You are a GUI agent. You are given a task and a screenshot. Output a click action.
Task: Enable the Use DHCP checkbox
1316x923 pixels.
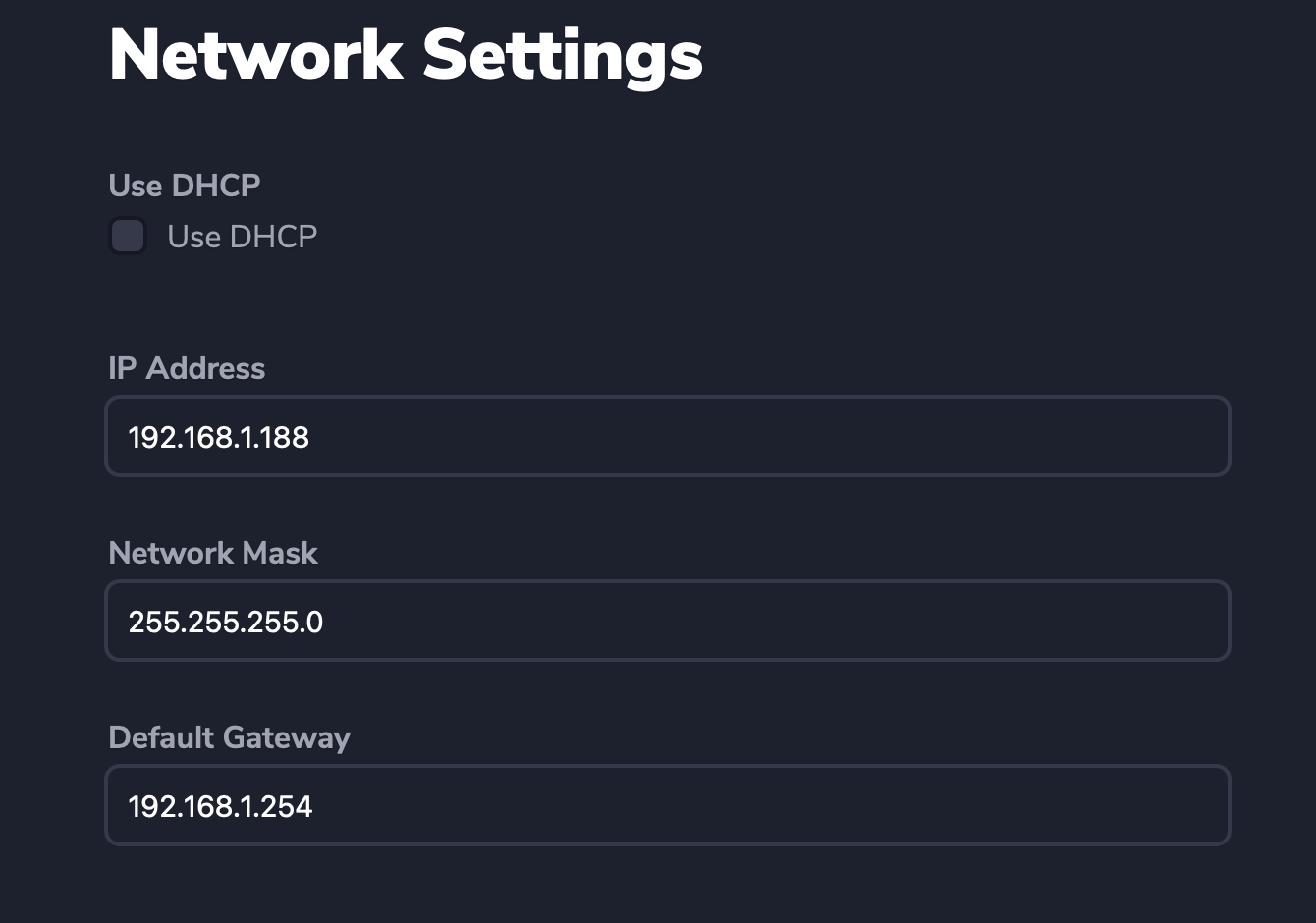(128, 236)
